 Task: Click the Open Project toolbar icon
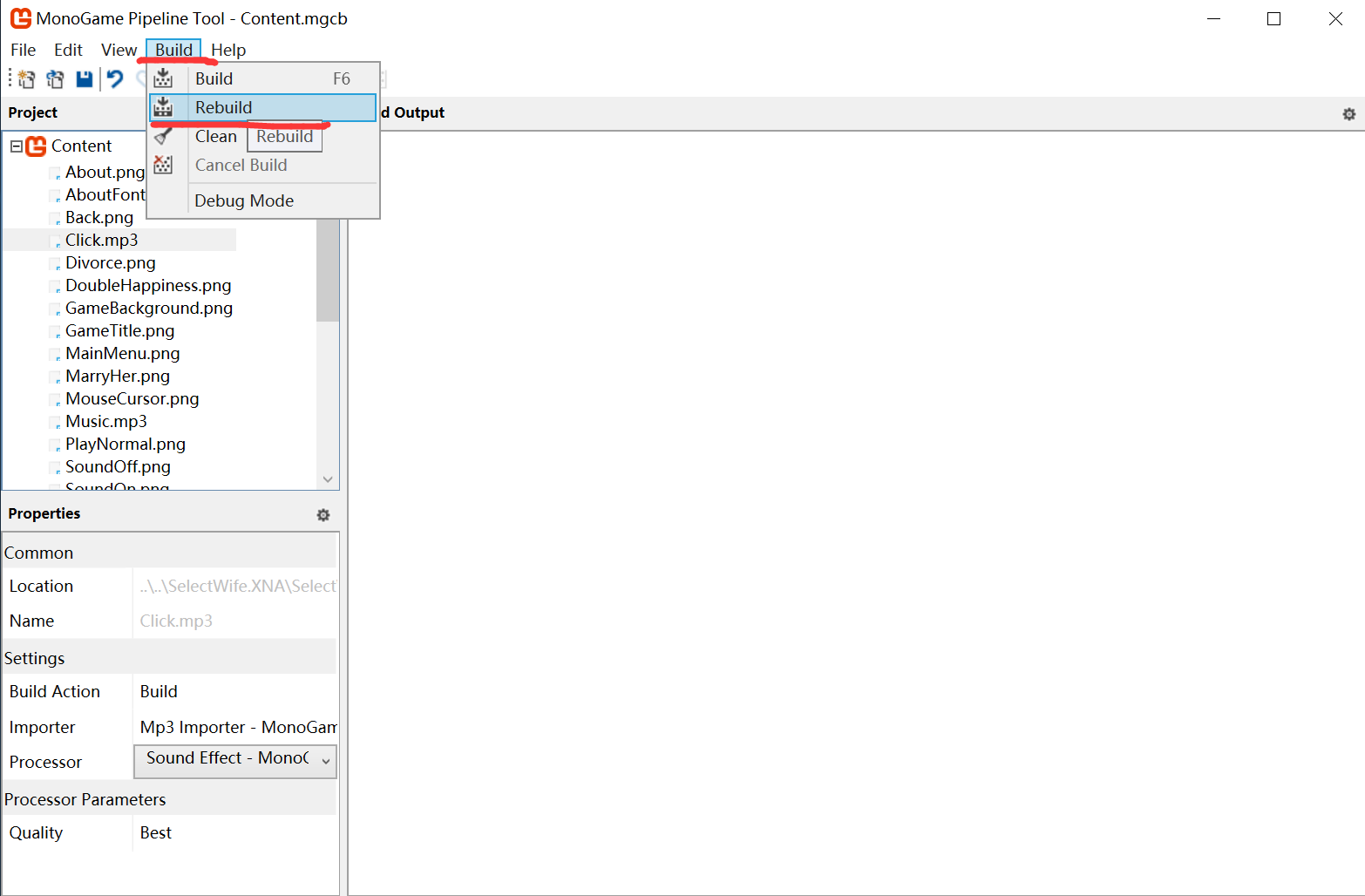(55, 79)
